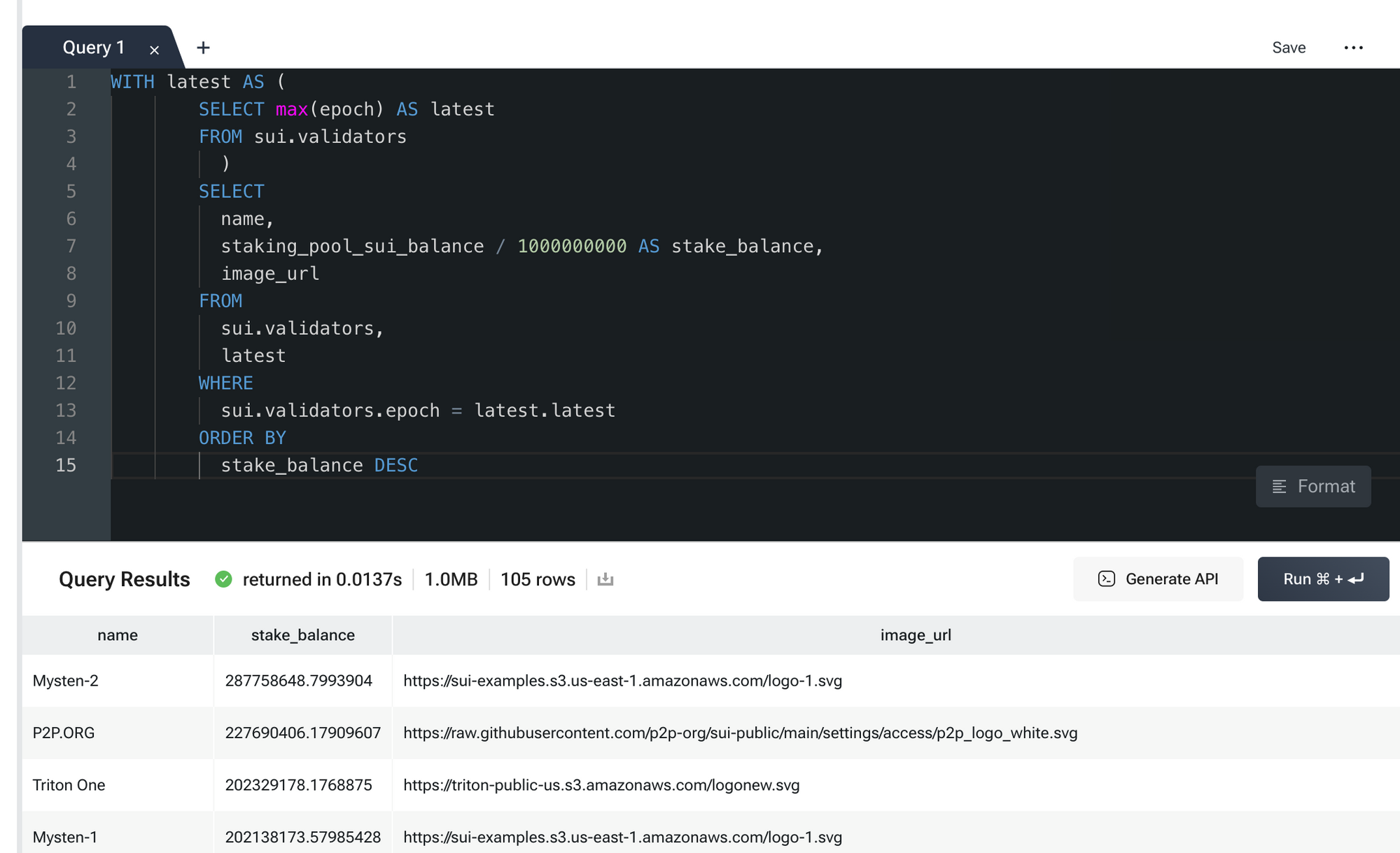Sort by the stake_balance column header
The height and width of the screenshot is (853, 1400).
point(303,635)
